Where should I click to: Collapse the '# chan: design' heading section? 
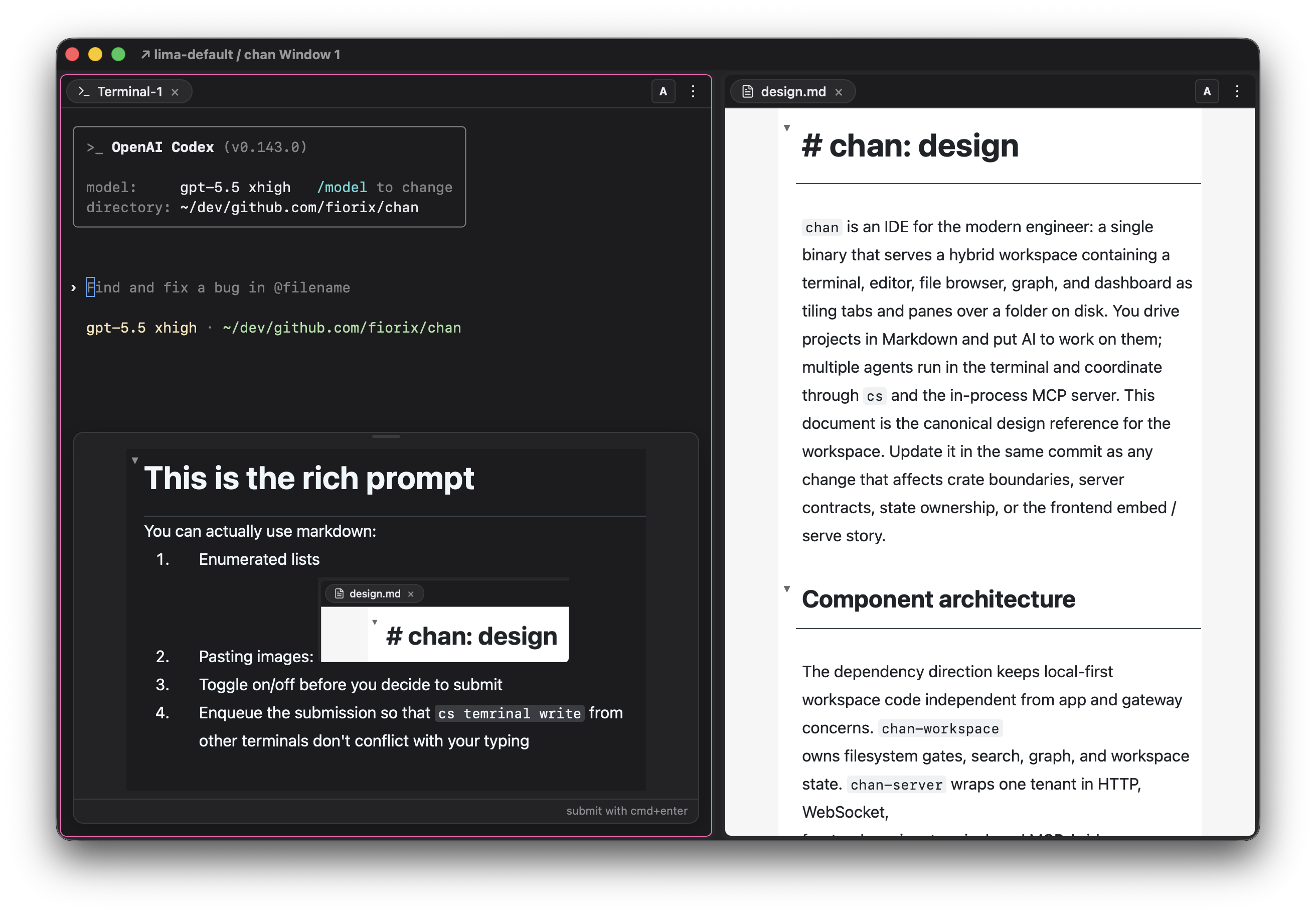pos(787,128)
